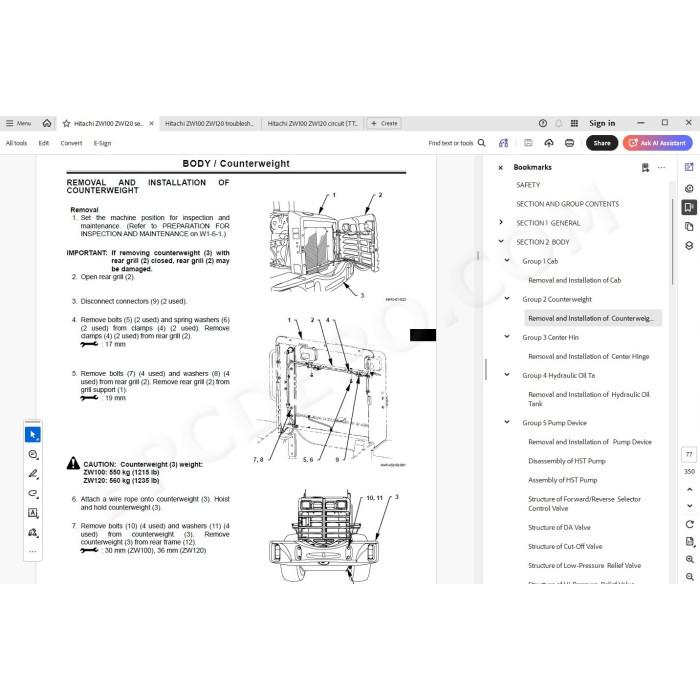The height and width of the screenshot is (700, 700).
Task: Go to previous page arrow
Action: point(689,490)
